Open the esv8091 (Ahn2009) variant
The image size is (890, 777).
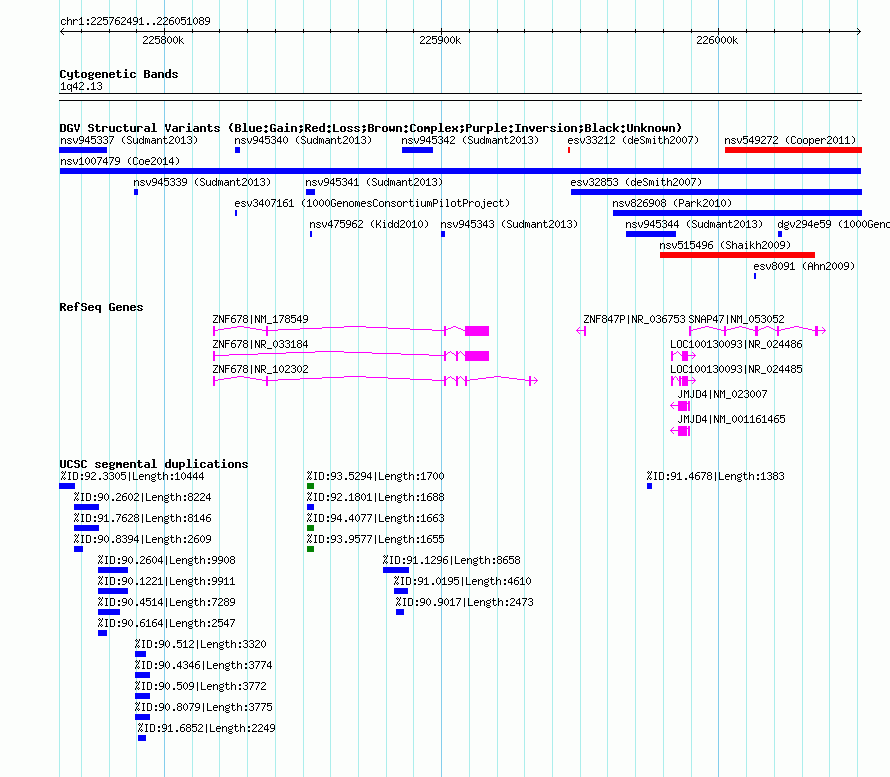click(804, 266)
